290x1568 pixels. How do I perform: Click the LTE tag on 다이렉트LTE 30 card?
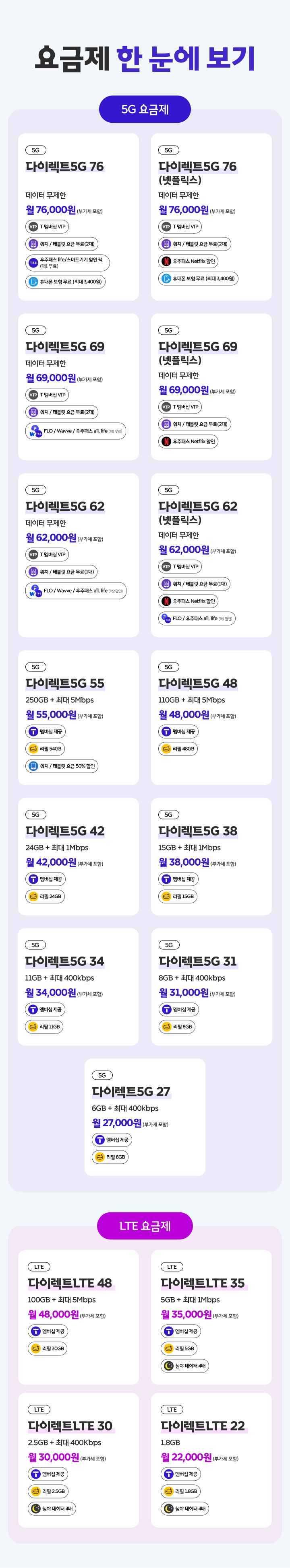click(x=39, y=1409)
